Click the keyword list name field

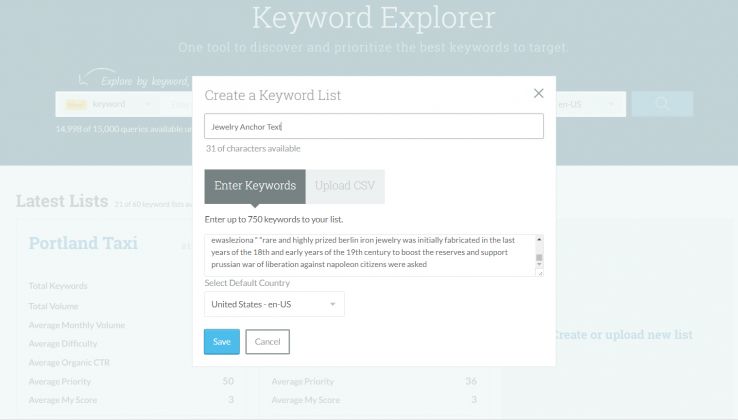pos(374,126)
